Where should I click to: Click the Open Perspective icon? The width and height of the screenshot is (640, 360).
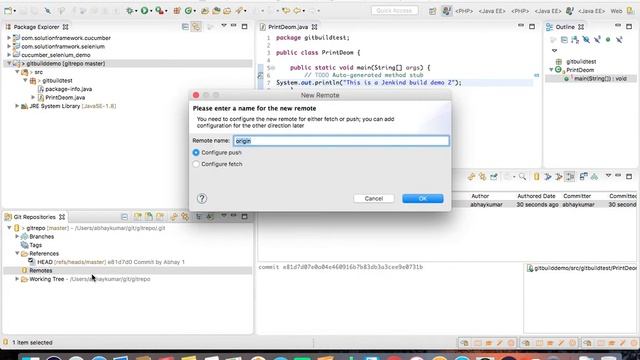click(x=432, y=11)
